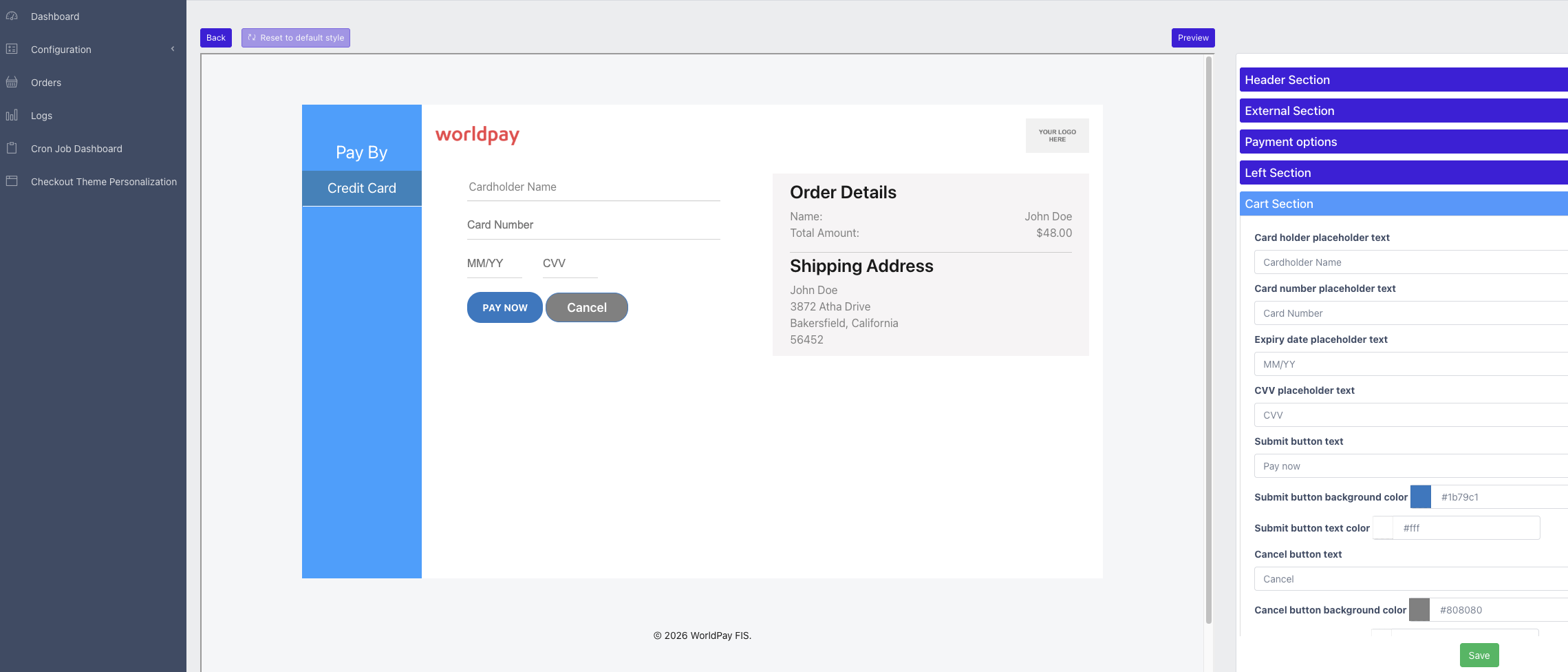Screen dimensions: 1568x672
Task: Click the worldpay logo in preview
Action: [x=477, y=135]
